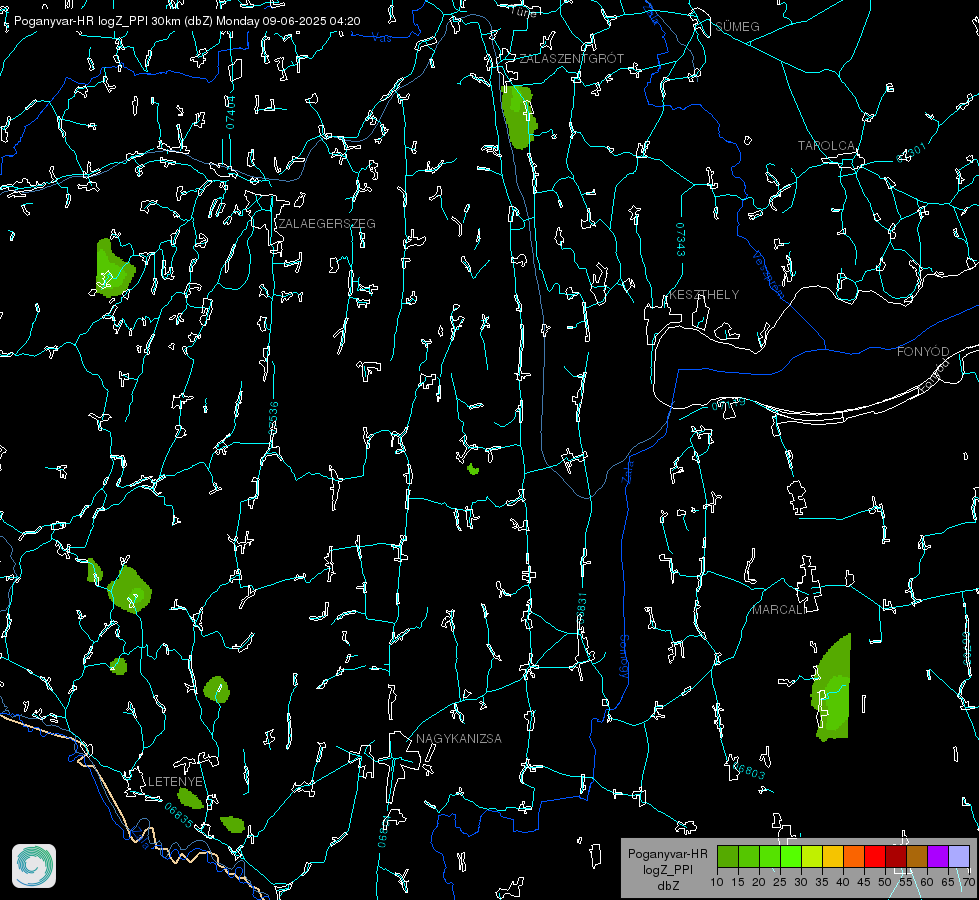This screenshot has width=979, height=900.
Task: Click road number 07404 label
Action: 231,112
